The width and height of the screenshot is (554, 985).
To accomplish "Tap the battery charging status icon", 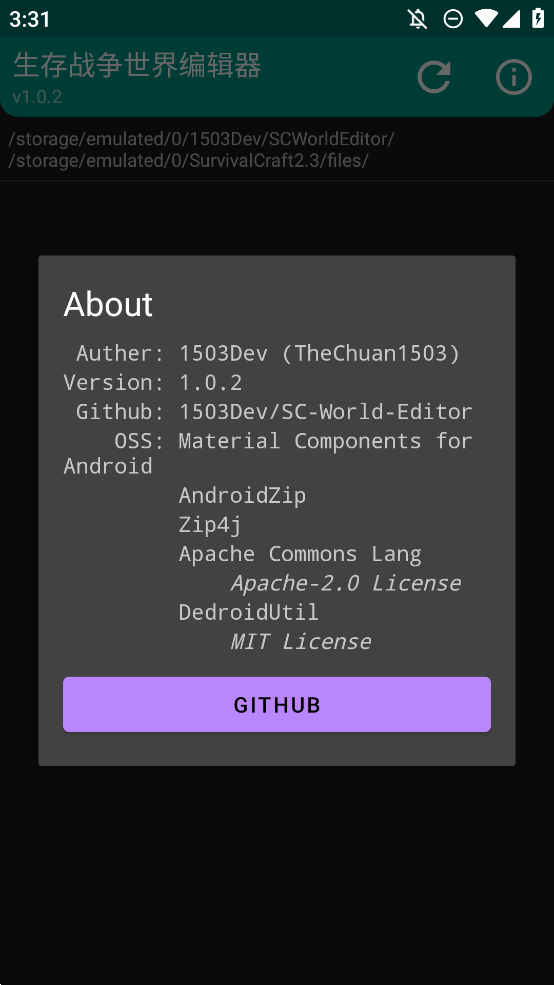I will tap(538, 18).
